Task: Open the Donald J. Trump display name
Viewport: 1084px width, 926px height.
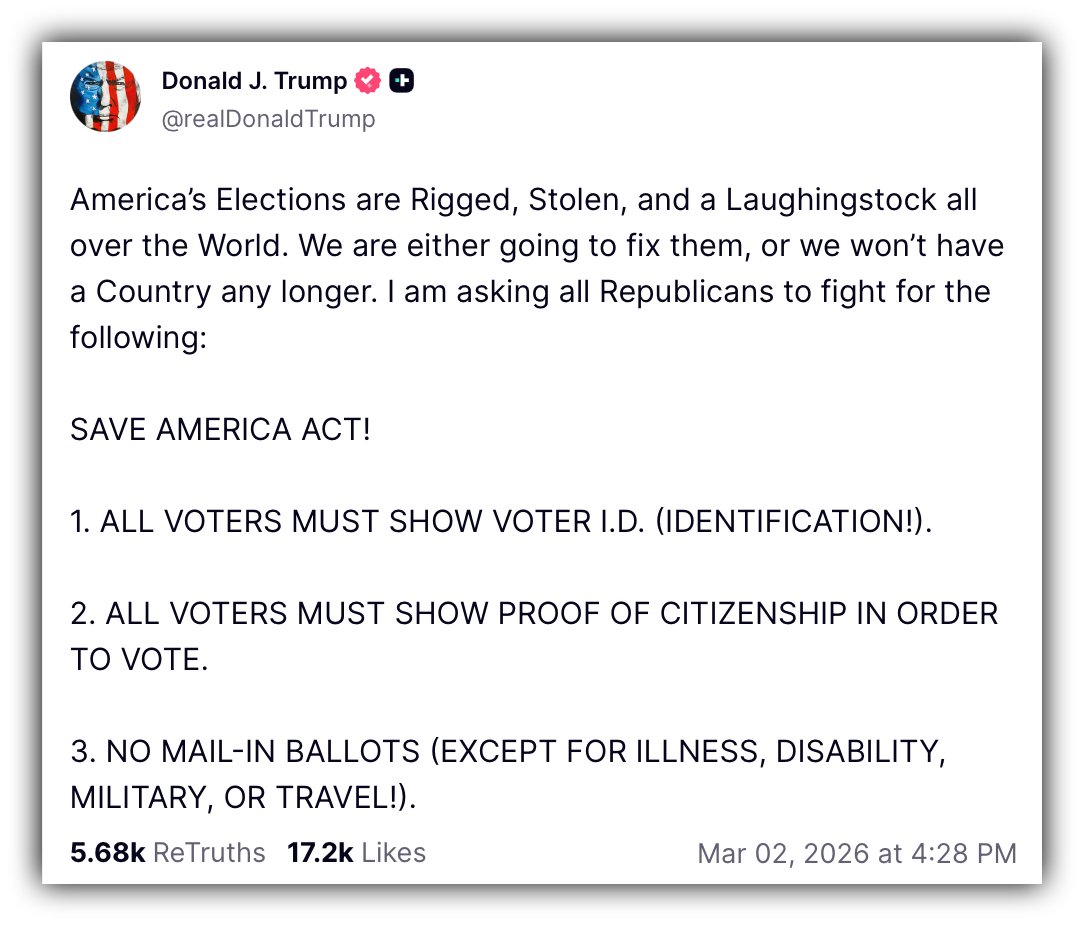Action: [x=254, y=81]
